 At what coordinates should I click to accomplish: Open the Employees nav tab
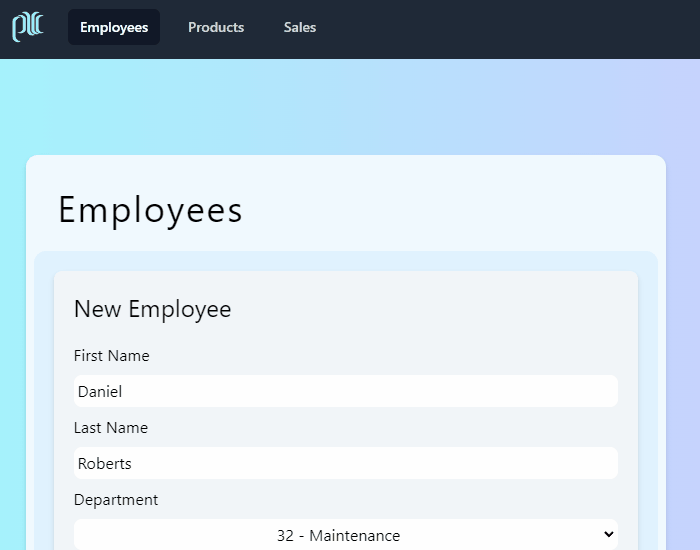114,27
